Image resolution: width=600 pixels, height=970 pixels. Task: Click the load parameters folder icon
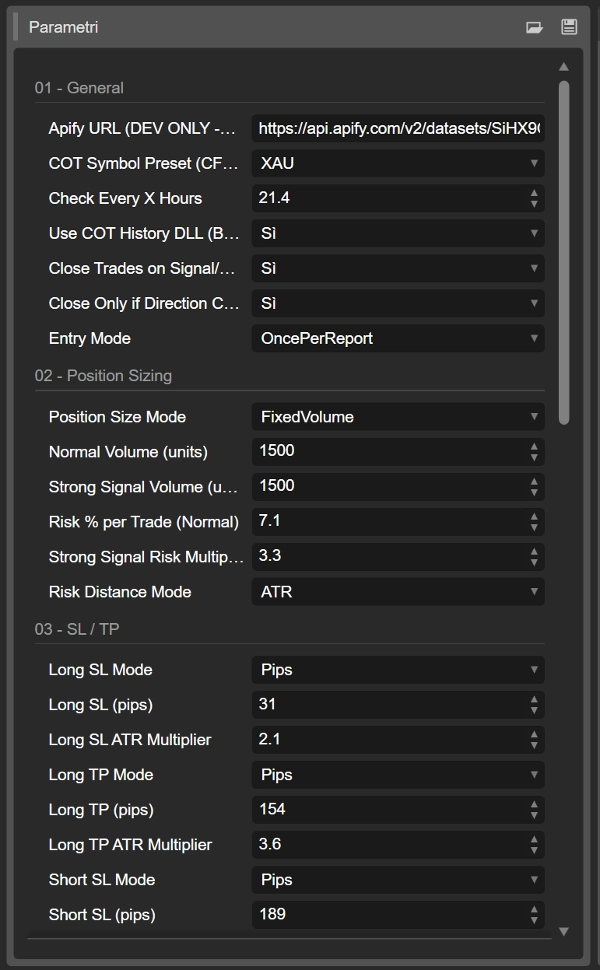coord(534,28)
